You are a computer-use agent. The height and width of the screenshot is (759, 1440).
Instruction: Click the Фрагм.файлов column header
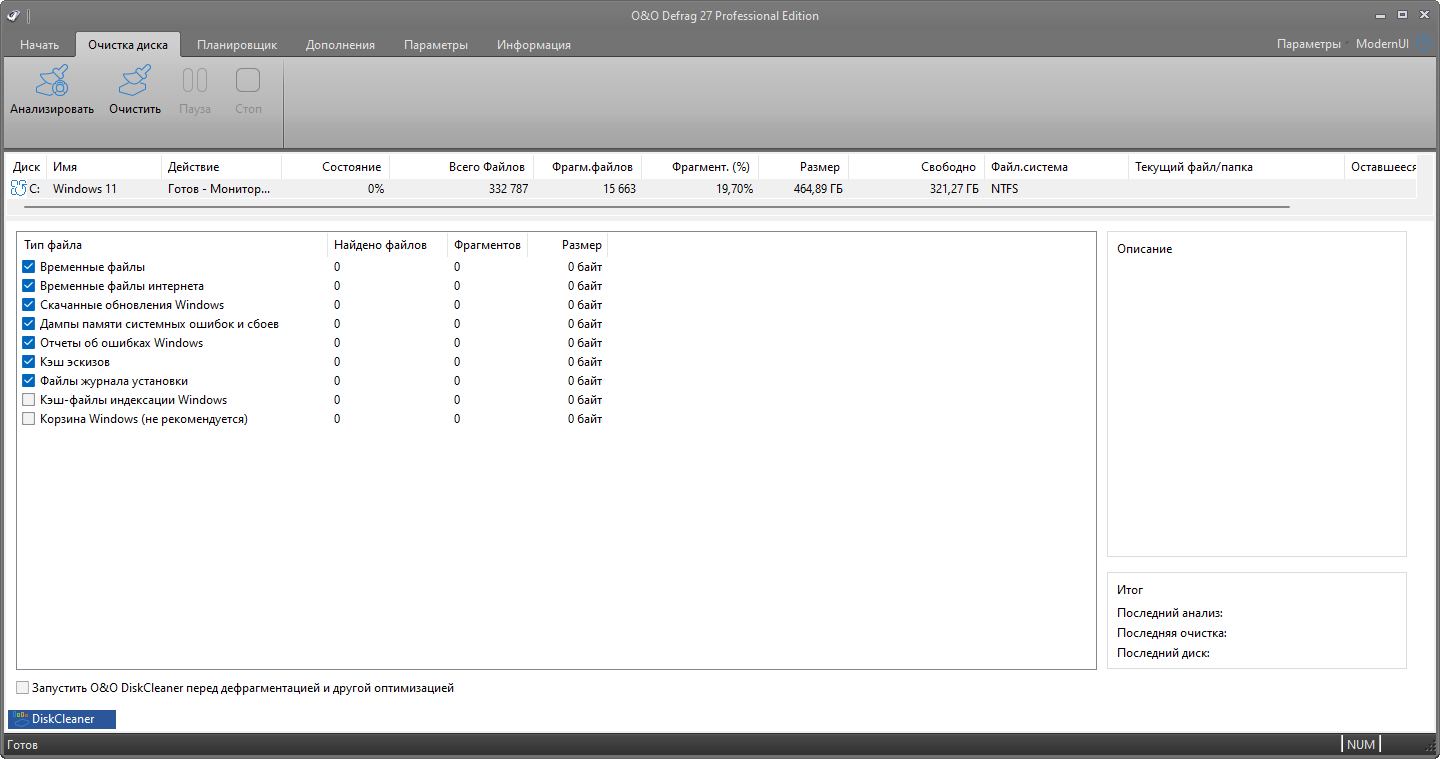tap(588, 167)
